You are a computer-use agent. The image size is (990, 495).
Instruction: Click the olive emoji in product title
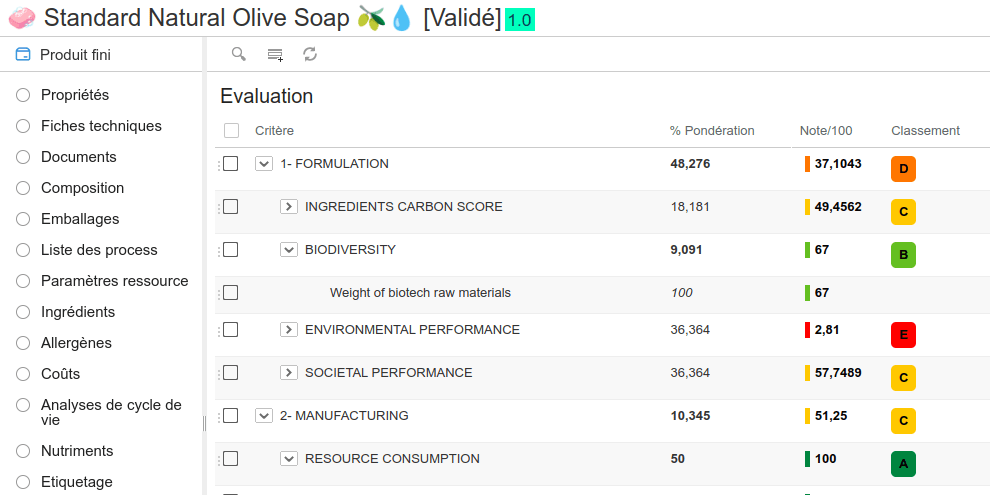(x=372, y=17)
